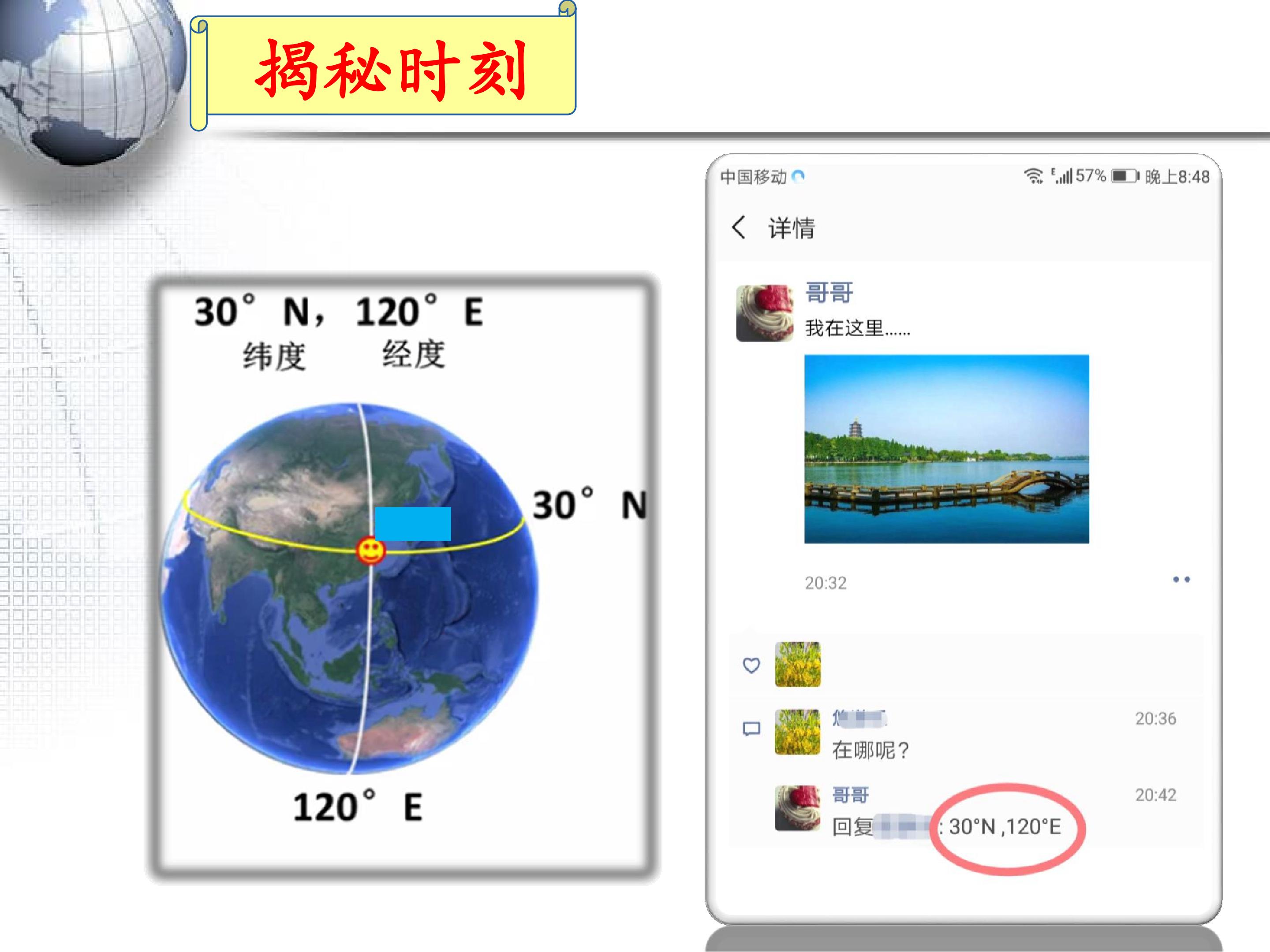
Task: Open 哥哥's cupcake avatar on the post
Action: click(764, 313)
